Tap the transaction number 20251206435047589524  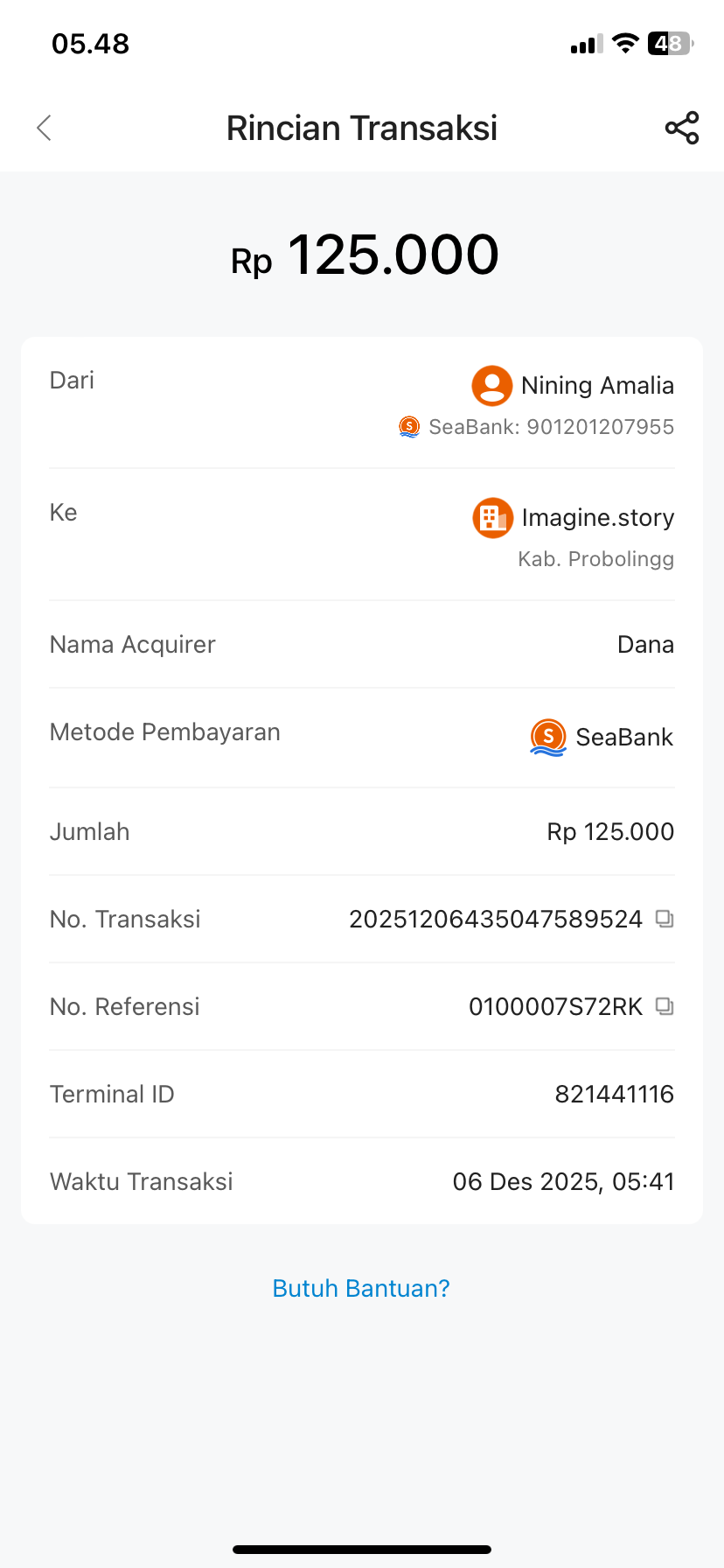click(496, 919)
